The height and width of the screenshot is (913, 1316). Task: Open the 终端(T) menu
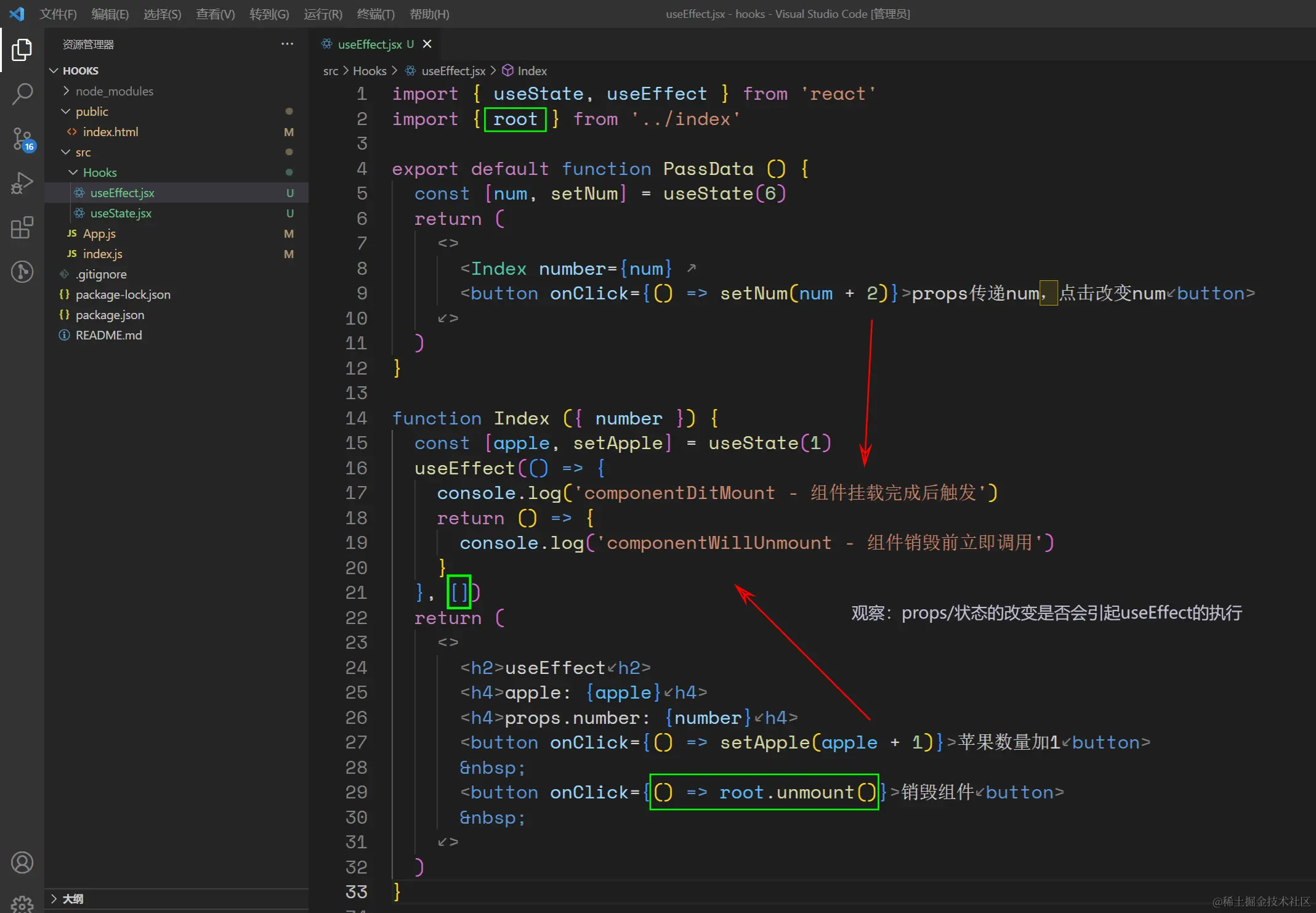click(x=375, y=14)
